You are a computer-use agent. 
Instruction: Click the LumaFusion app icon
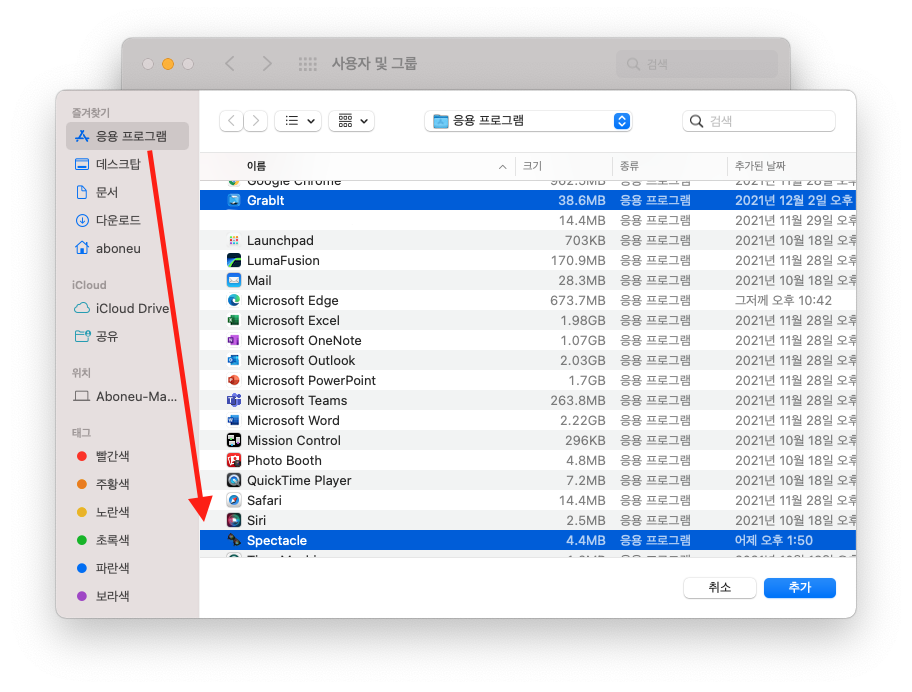[234, 261]
